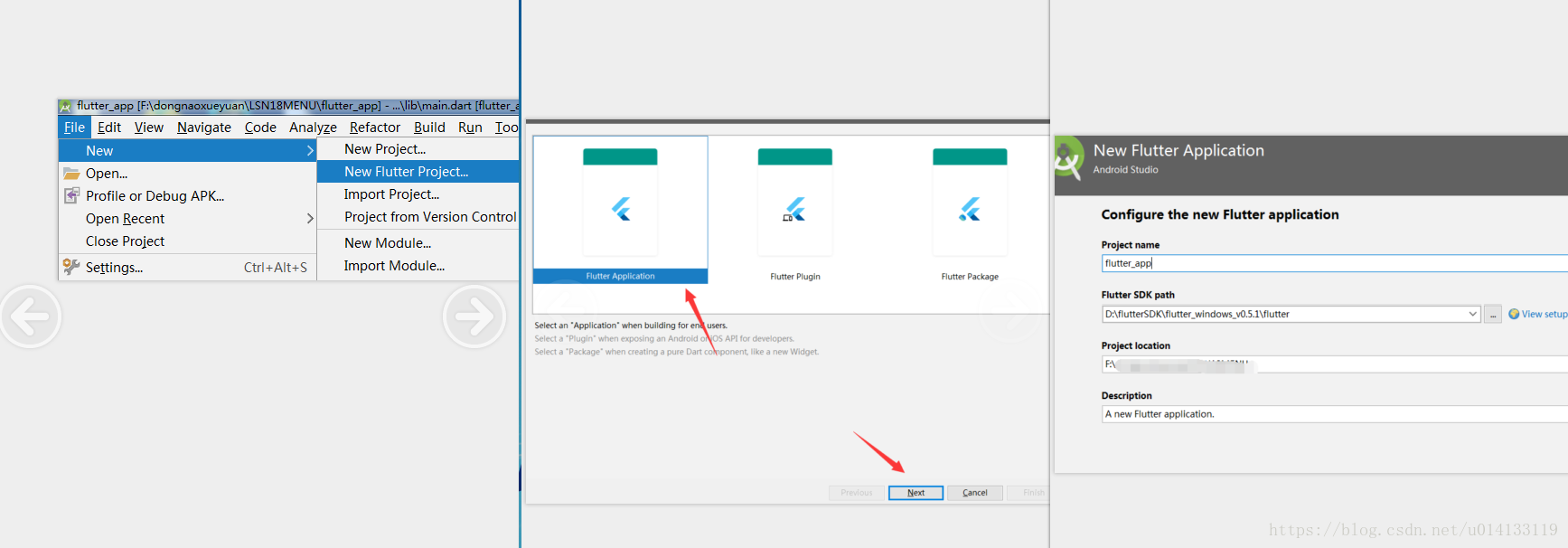Image resolution: width=1568 pixels, height=548 pixels.
Task: Expand the Open Recent submenu arrow
Action: (310, 219)
